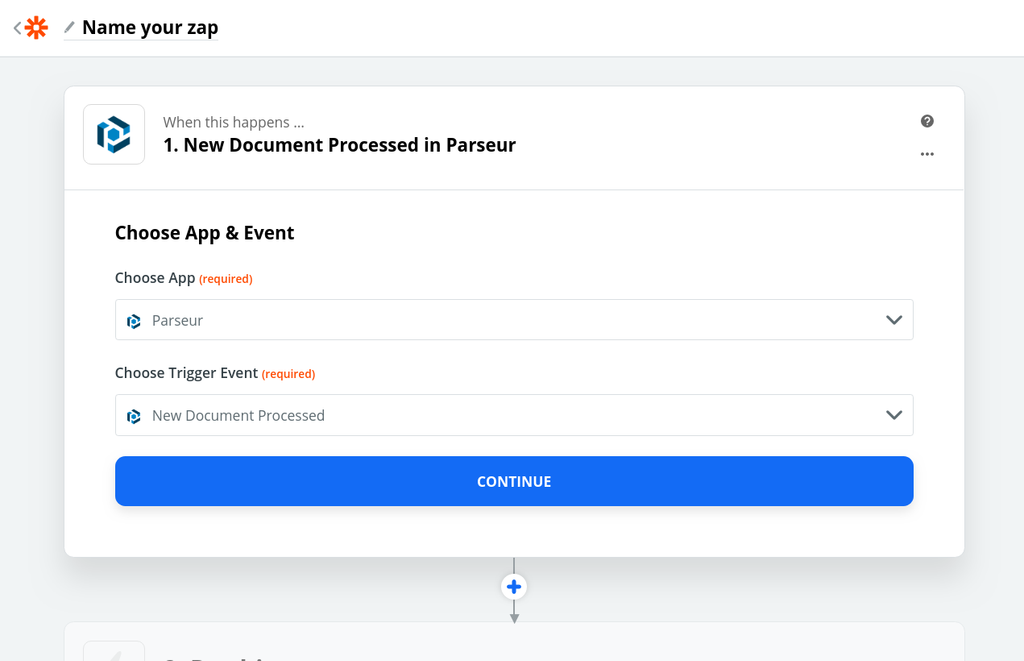Click the Parseur icon inside the Trigger Event field
The width and height of the screenshot is (1024, 661).
click(134, 415)
